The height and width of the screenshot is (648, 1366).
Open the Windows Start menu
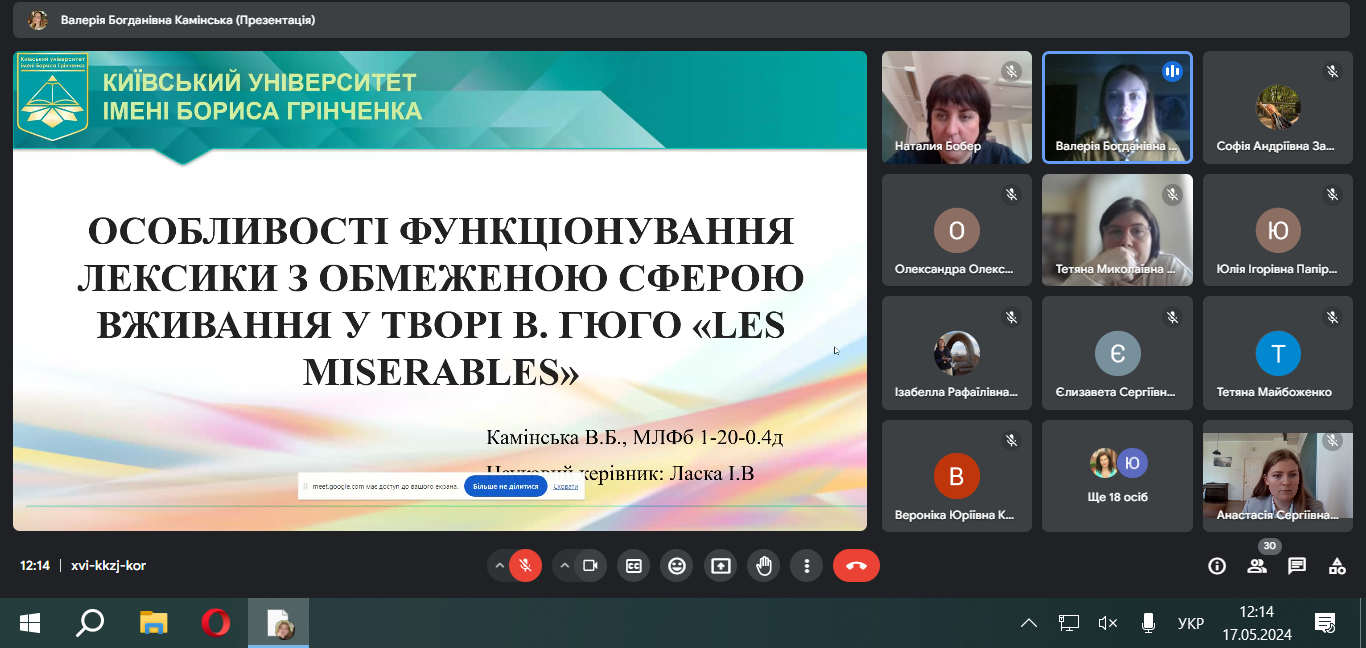27,622
